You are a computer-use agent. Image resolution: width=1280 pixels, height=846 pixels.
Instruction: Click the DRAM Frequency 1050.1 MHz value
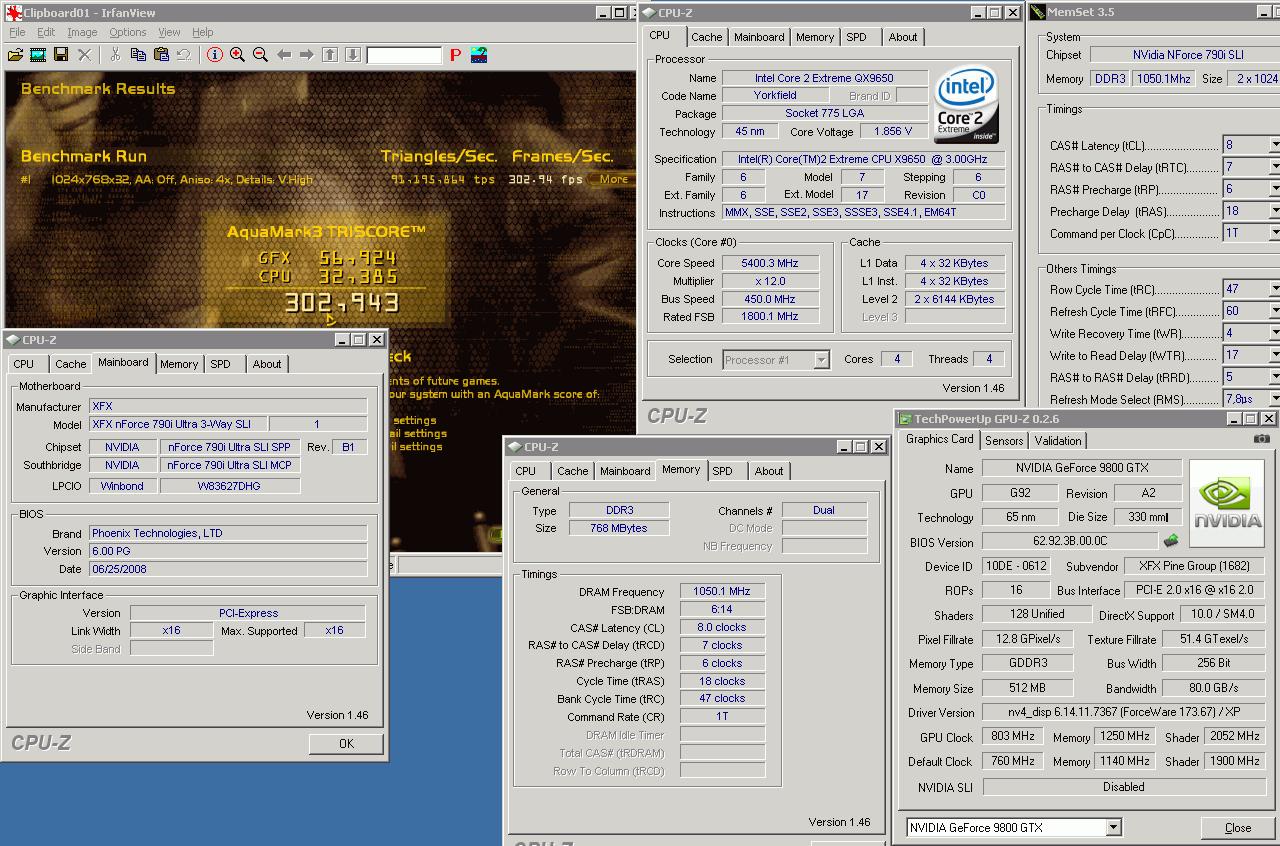[722, 592]
